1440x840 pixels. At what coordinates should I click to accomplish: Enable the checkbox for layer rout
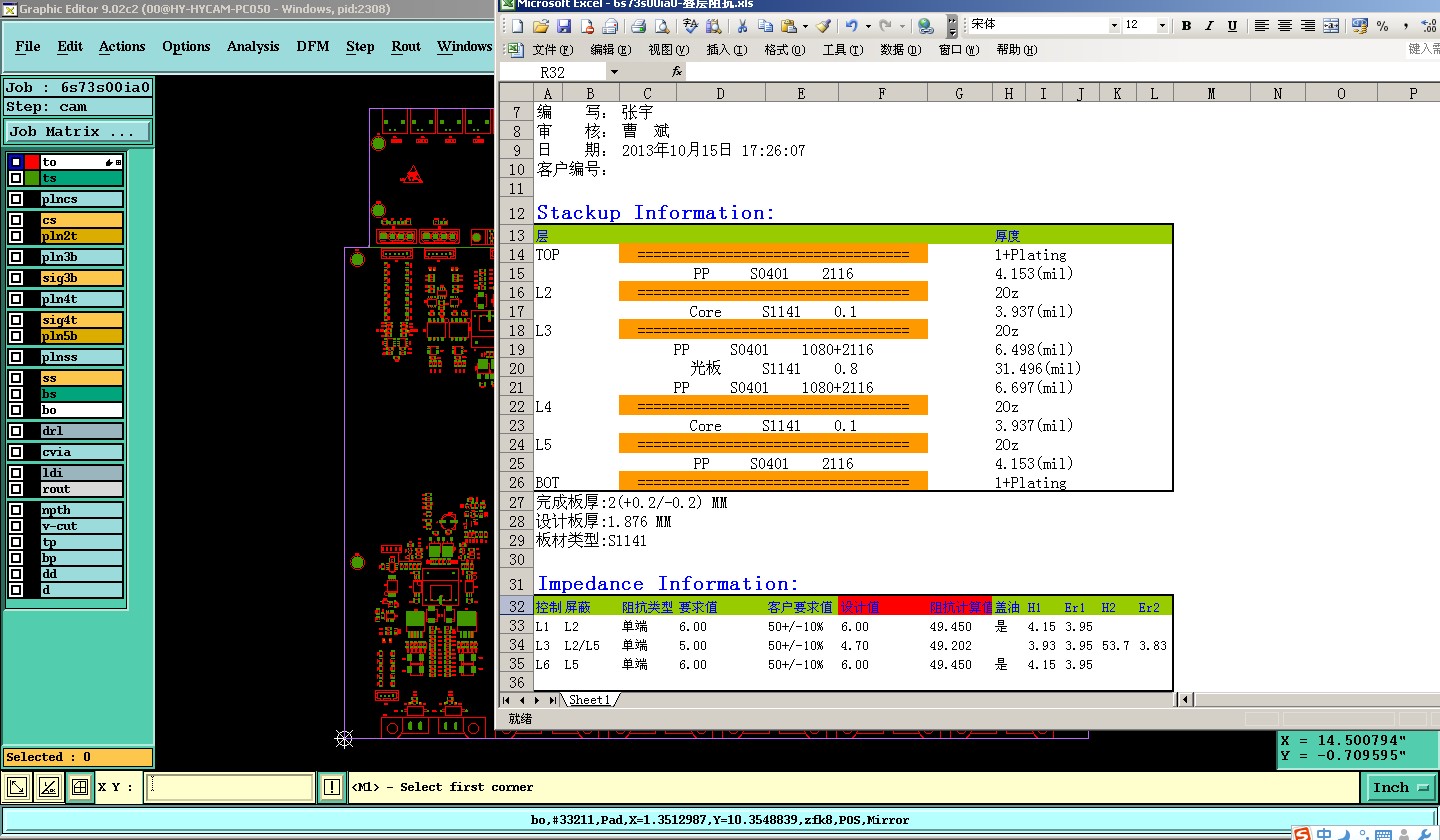tap(16, 489)
